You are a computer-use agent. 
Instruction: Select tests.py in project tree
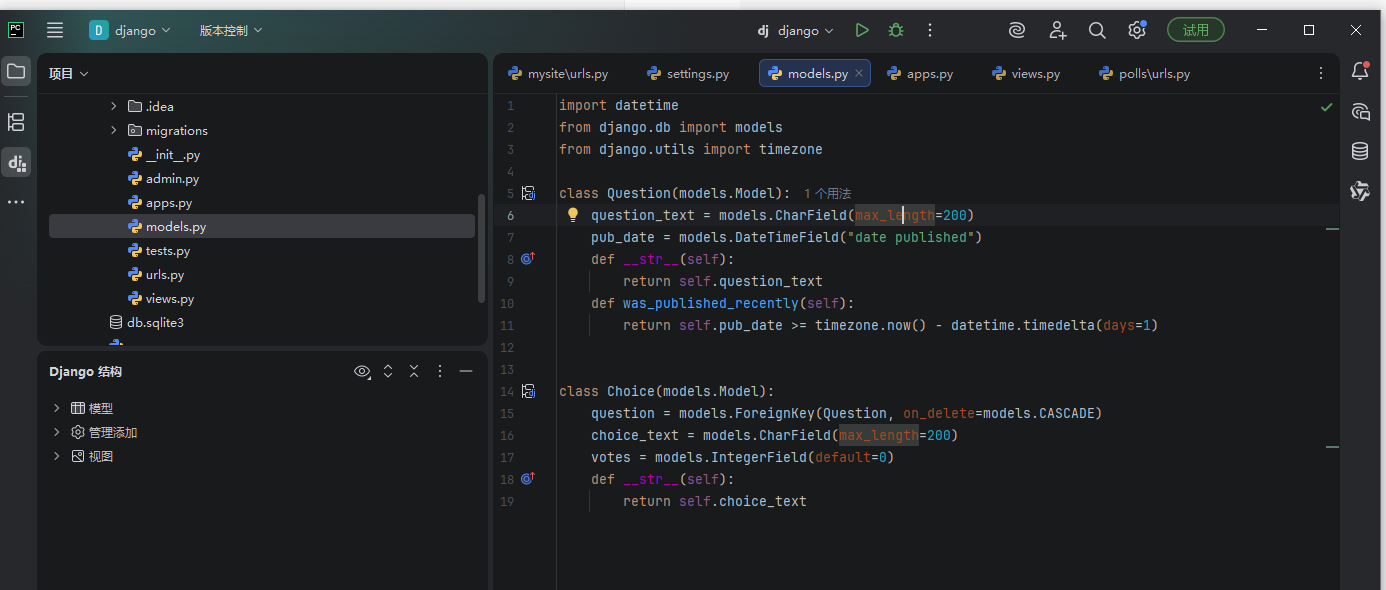[168, 250]
